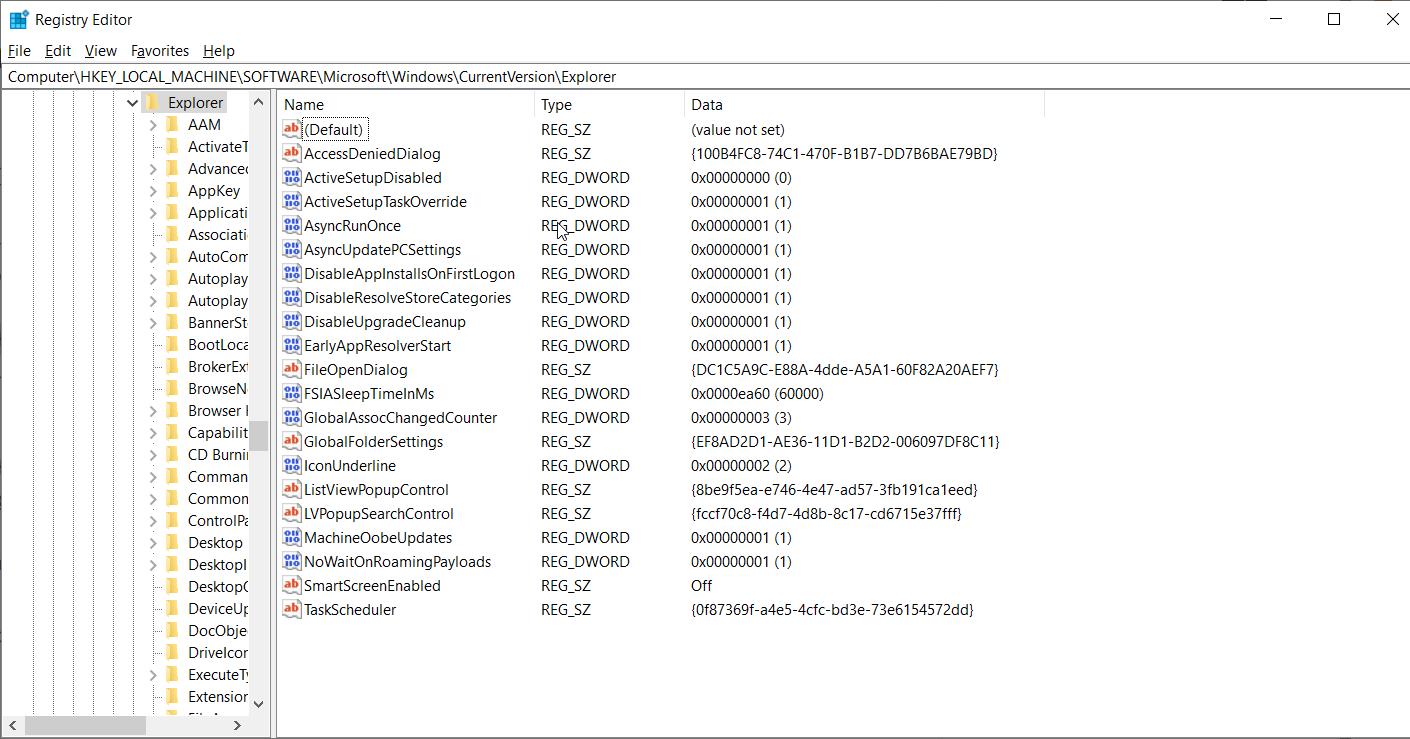Image resolution: width=1410 pixels, height=739 pixels.
Task: Click the tree pane scroll down arrow
Action: tap(258, 703)
